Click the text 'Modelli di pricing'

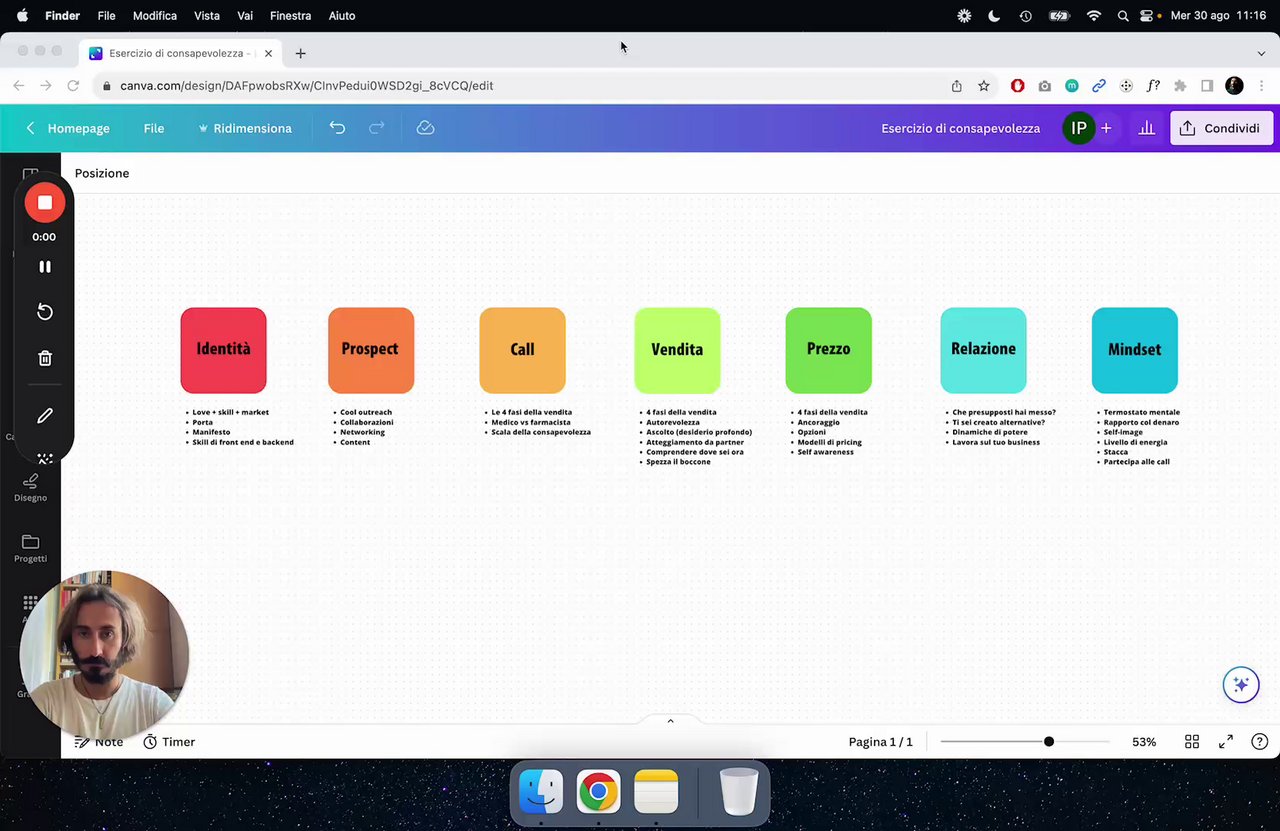tap(830, 442)
